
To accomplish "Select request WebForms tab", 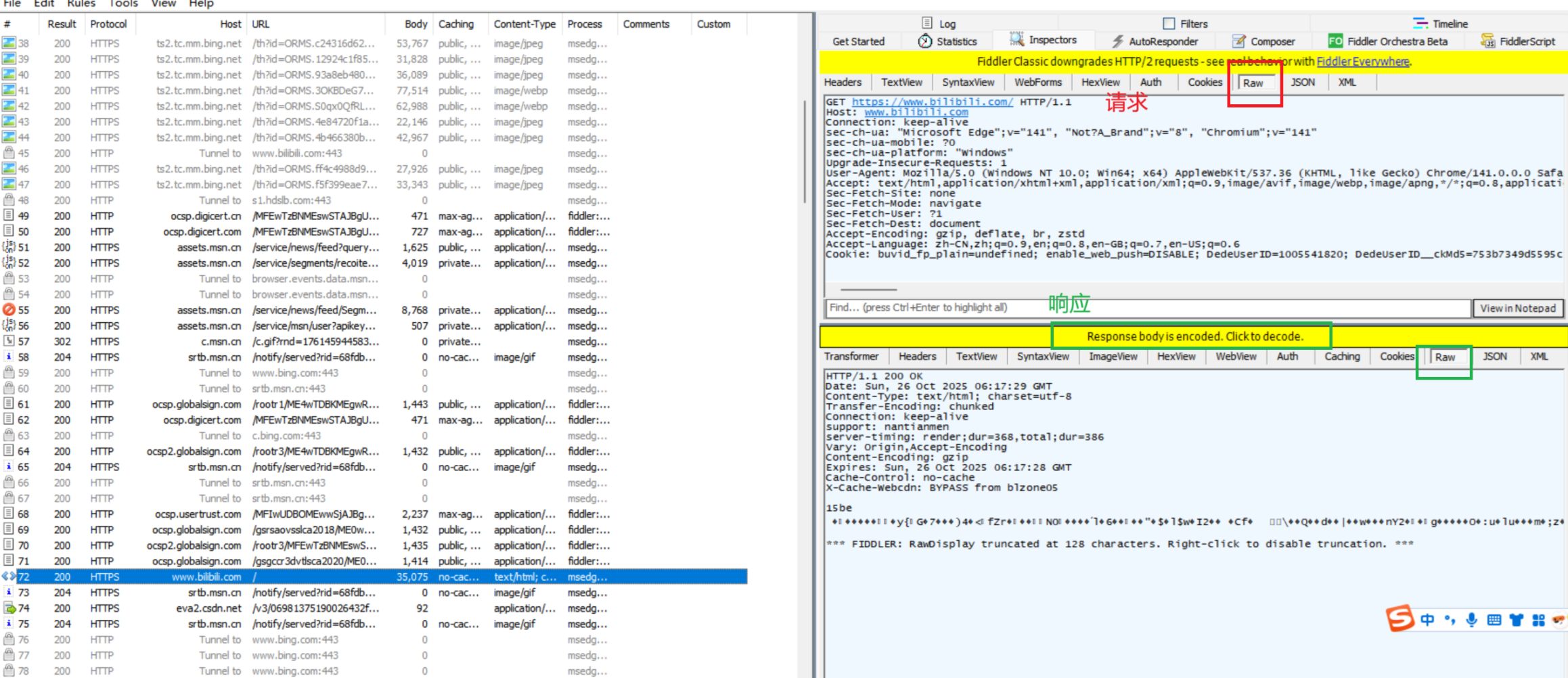I will tap(1037, 82).
